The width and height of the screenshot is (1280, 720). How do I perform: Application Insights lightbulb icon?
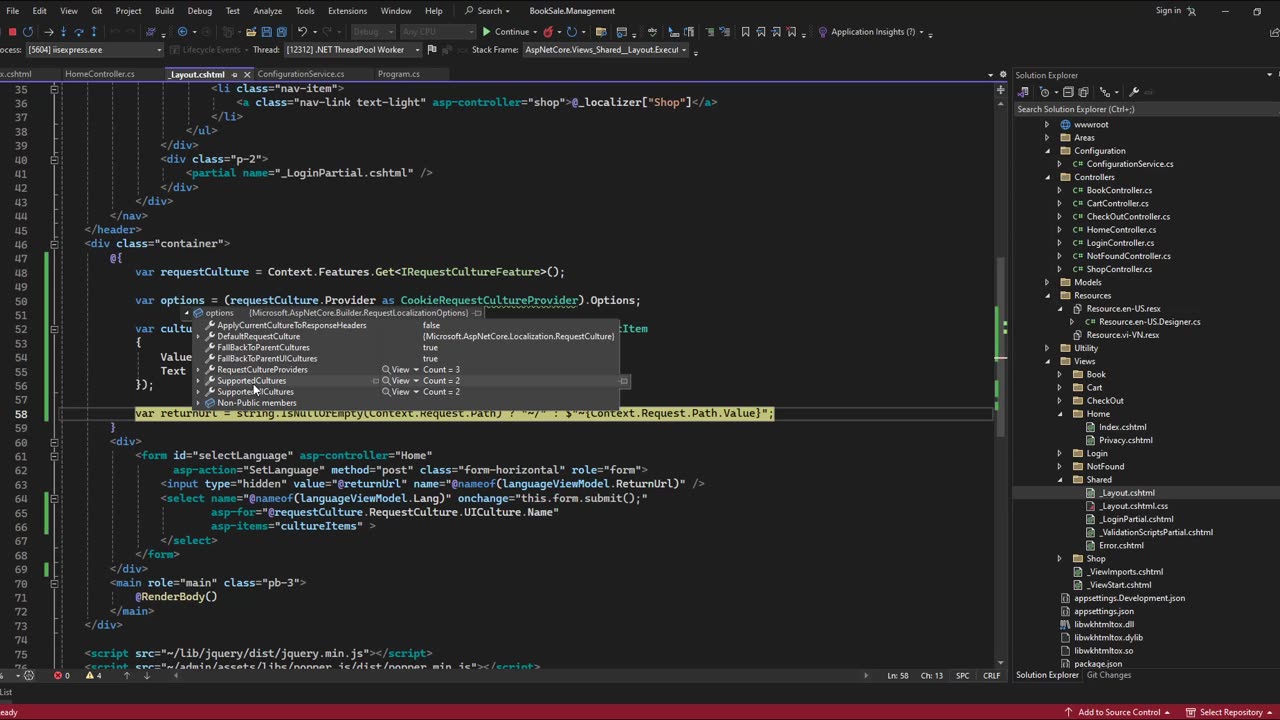(x=822, y=32)
